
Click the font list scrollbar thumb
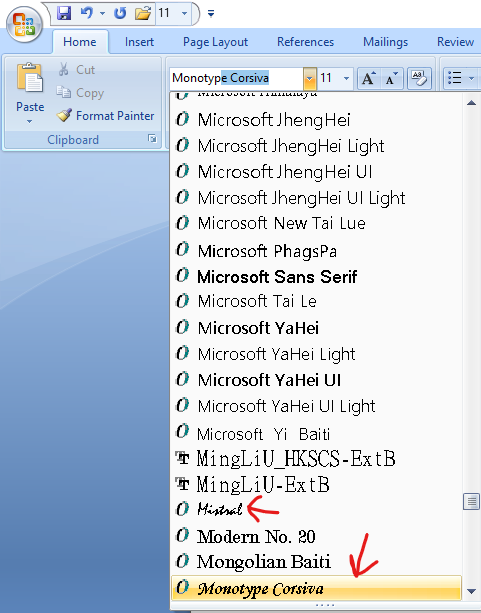pos(471,501)
